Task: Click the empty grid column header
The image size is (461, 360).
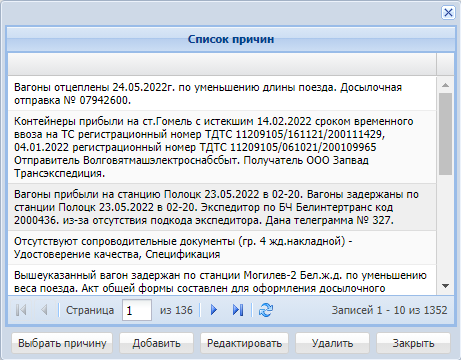Action: coord(222,64)
